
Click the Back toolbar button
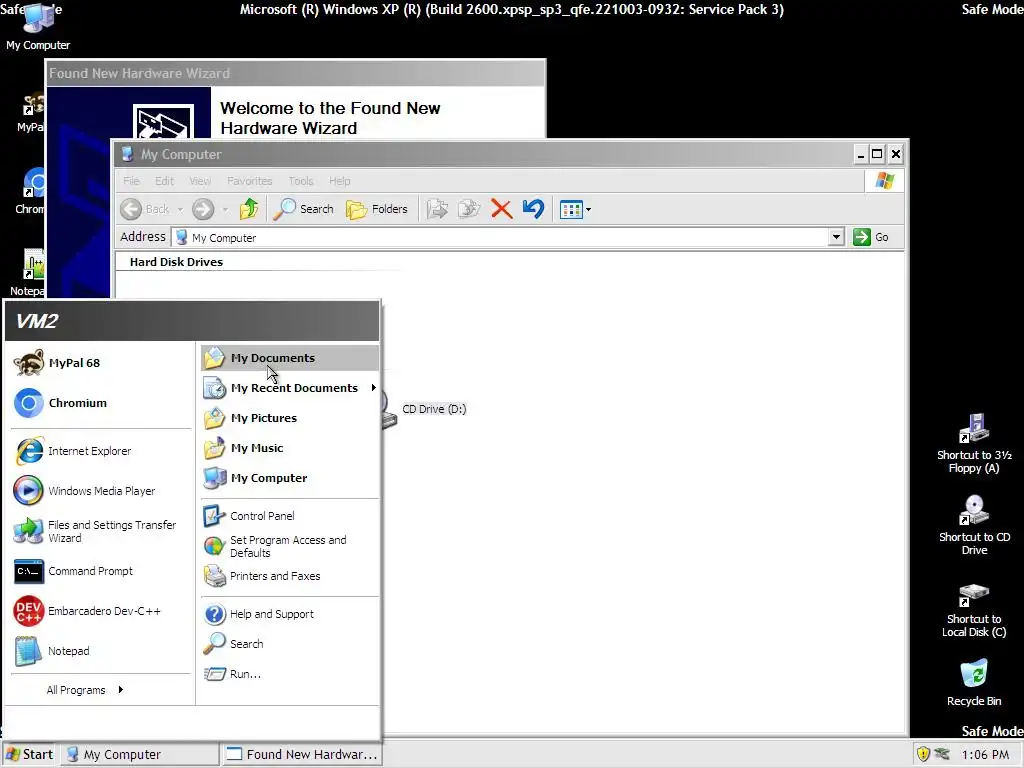tap(146, 209)
